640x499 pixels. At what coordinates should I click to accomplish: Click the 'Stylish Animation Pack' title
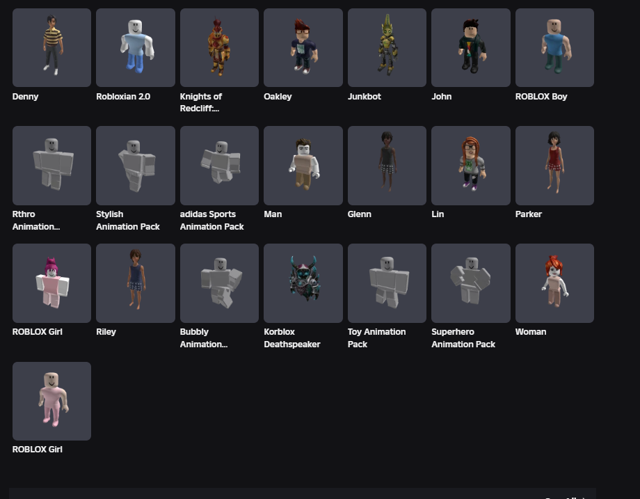click(x=128, y=220)
